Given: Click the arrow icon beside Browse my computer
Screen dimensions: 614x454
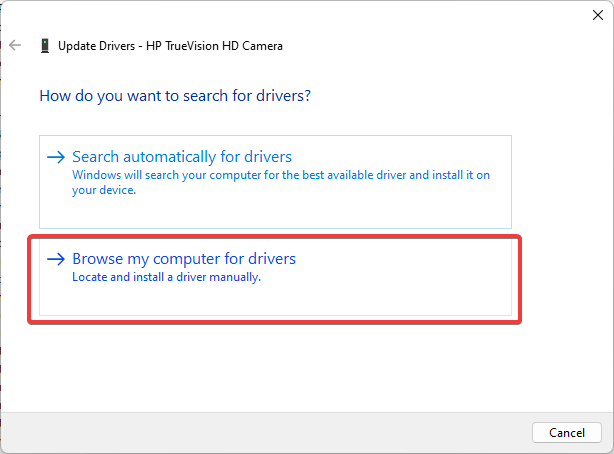Looking at the screenshot, I should (56, 260).
